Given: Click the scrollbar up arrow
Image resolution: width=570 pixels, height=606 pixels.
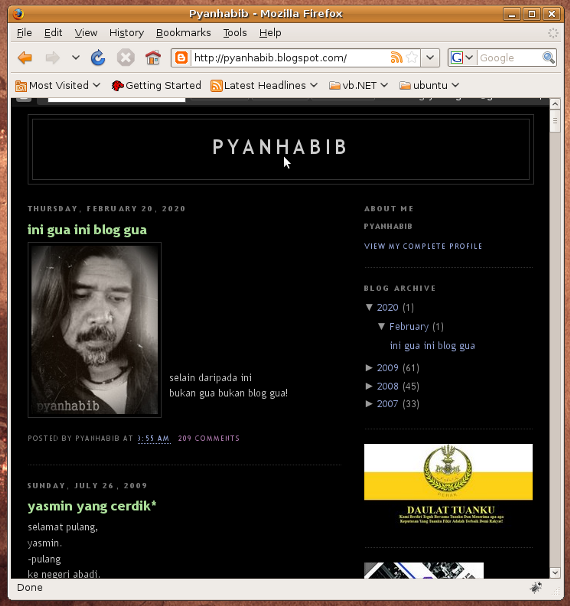Looking at the screenshot, I should pyautogui.click(x=555, y=104).
